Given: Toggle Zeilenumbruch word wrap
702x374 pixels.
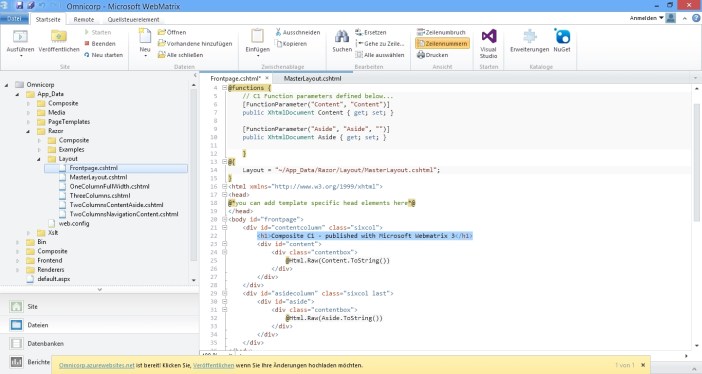Looking at the screenshot, I should pos(441,32).
